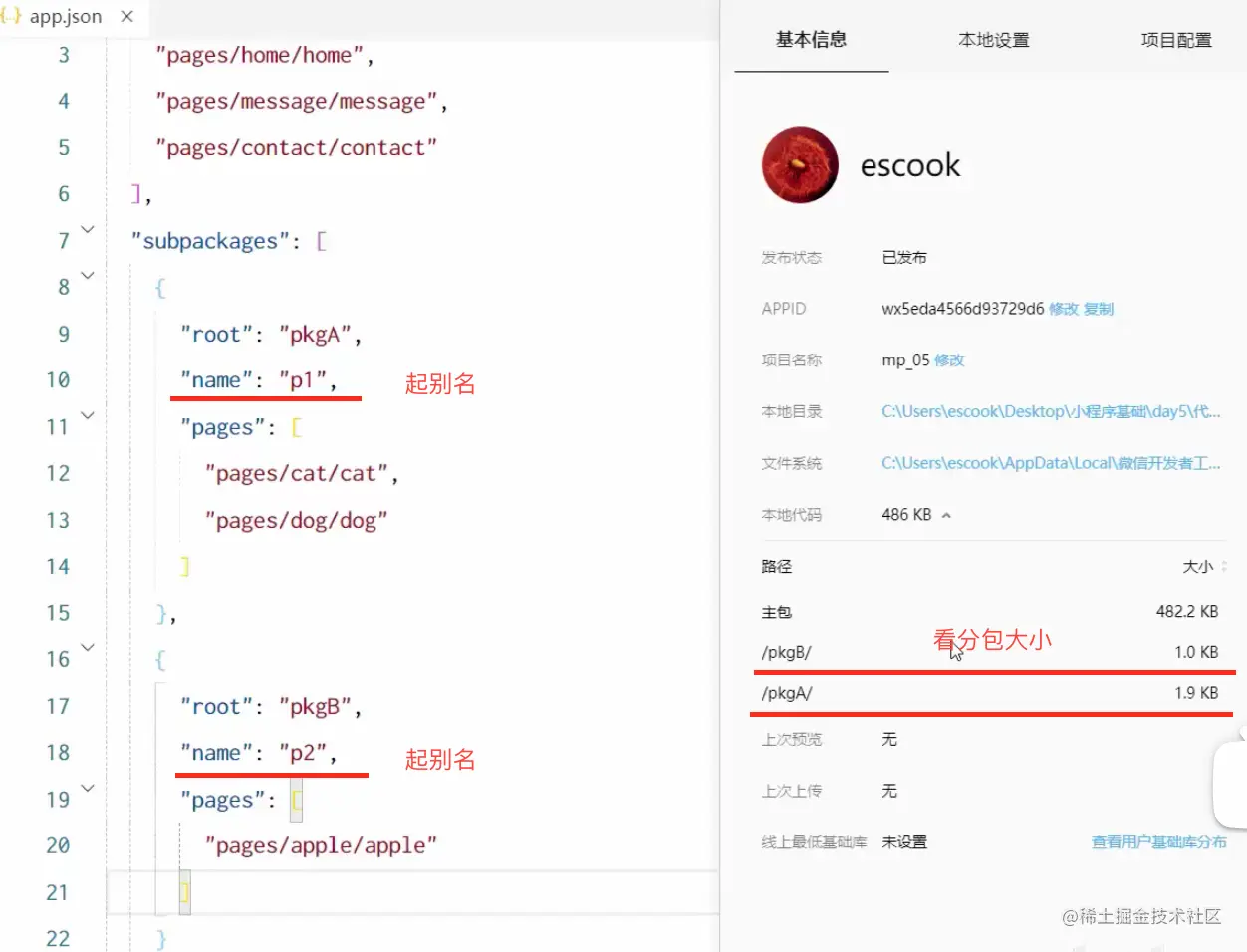
Task: Click 修改 next to project name mp_05
Action: point(949,360)
